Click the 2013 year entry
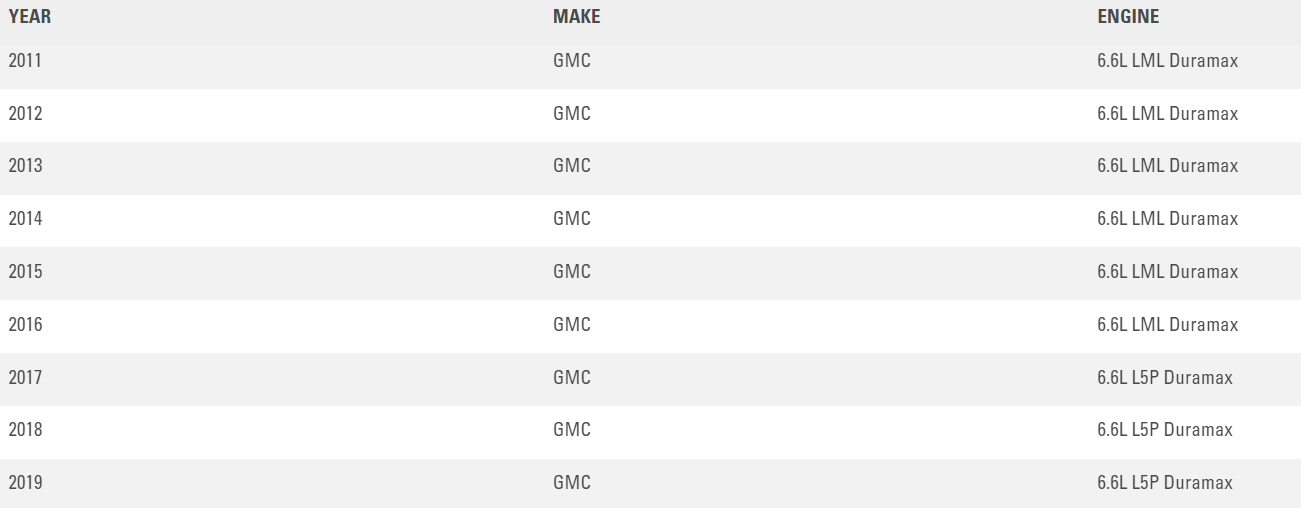 (x=25, y=166)
